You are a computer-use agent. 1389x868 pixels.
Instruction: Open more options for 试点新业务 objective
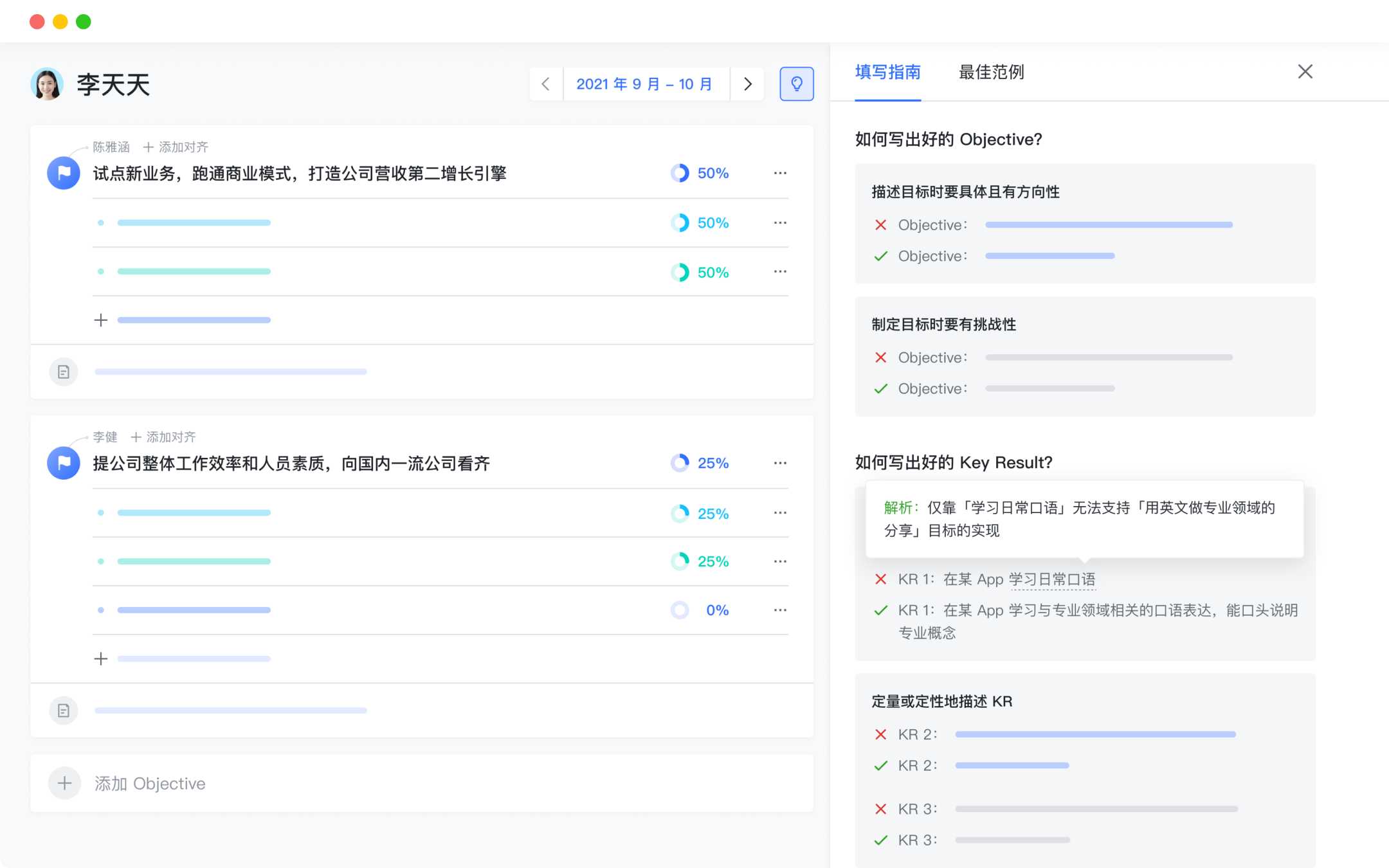[x=780, y=173]
